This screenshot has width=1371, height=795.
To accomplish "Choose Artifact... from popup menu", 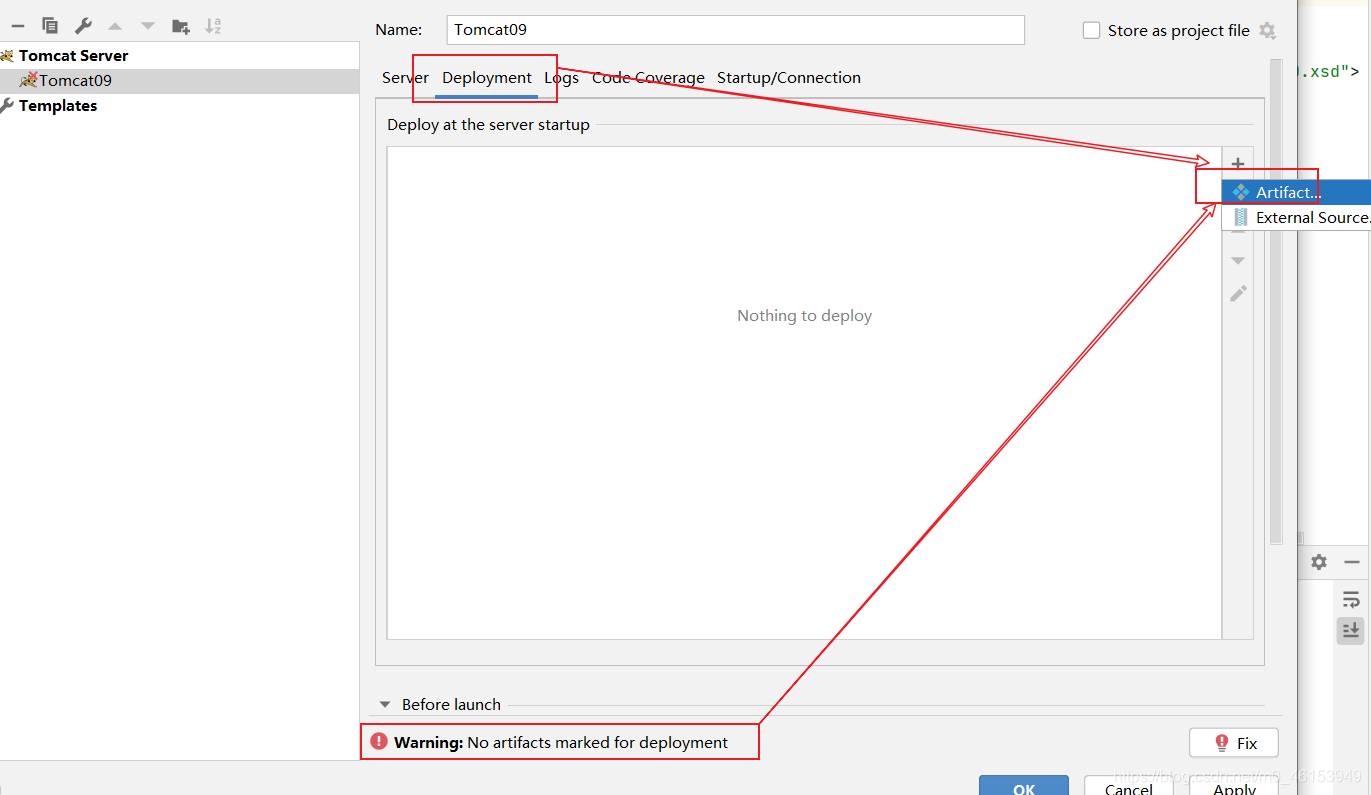I will [1296, 192].
